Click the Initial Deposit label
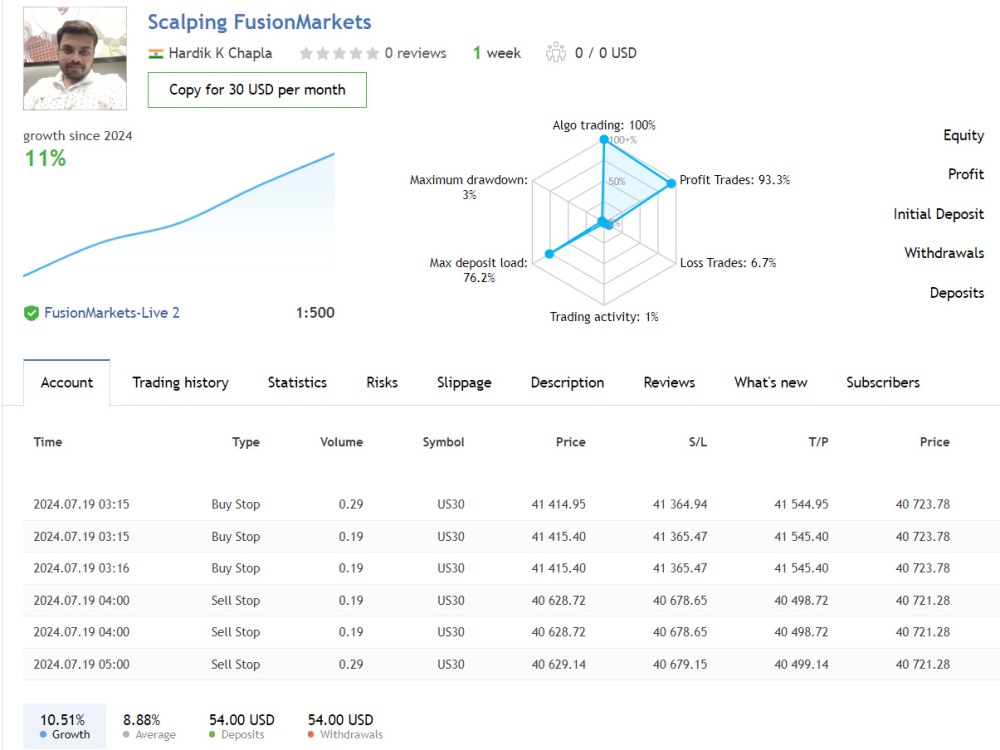Viewport: 1000px width, 750px height. [x=938, y=214]
